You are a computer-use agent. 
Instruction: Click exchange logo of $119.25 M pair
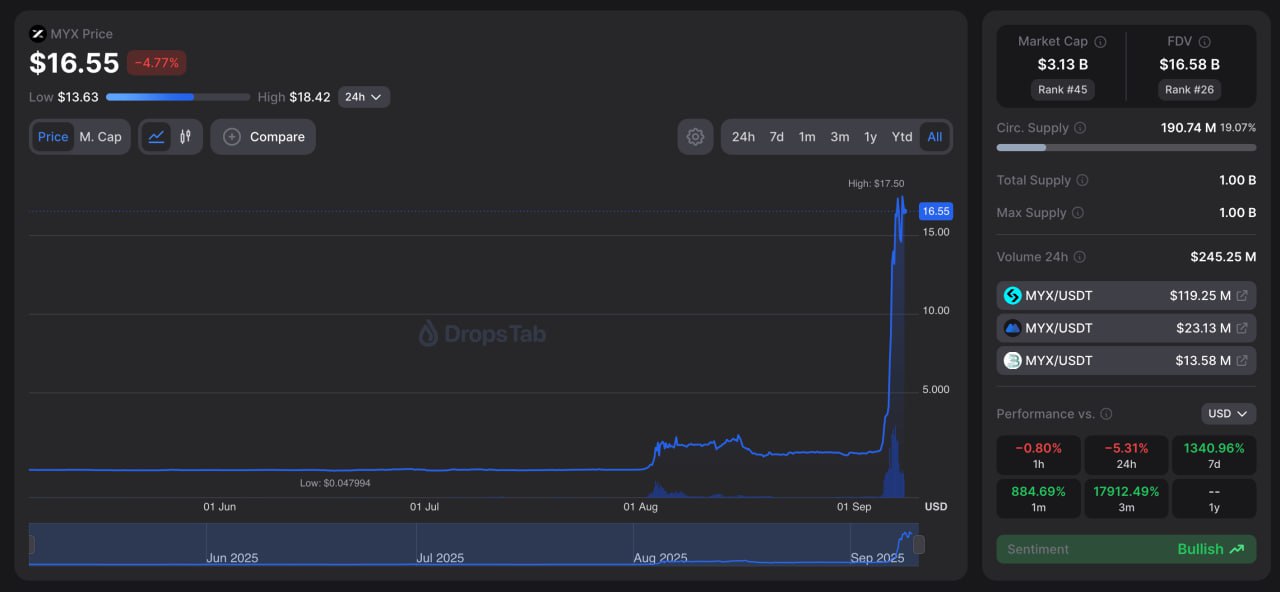tap(1012, 296)
